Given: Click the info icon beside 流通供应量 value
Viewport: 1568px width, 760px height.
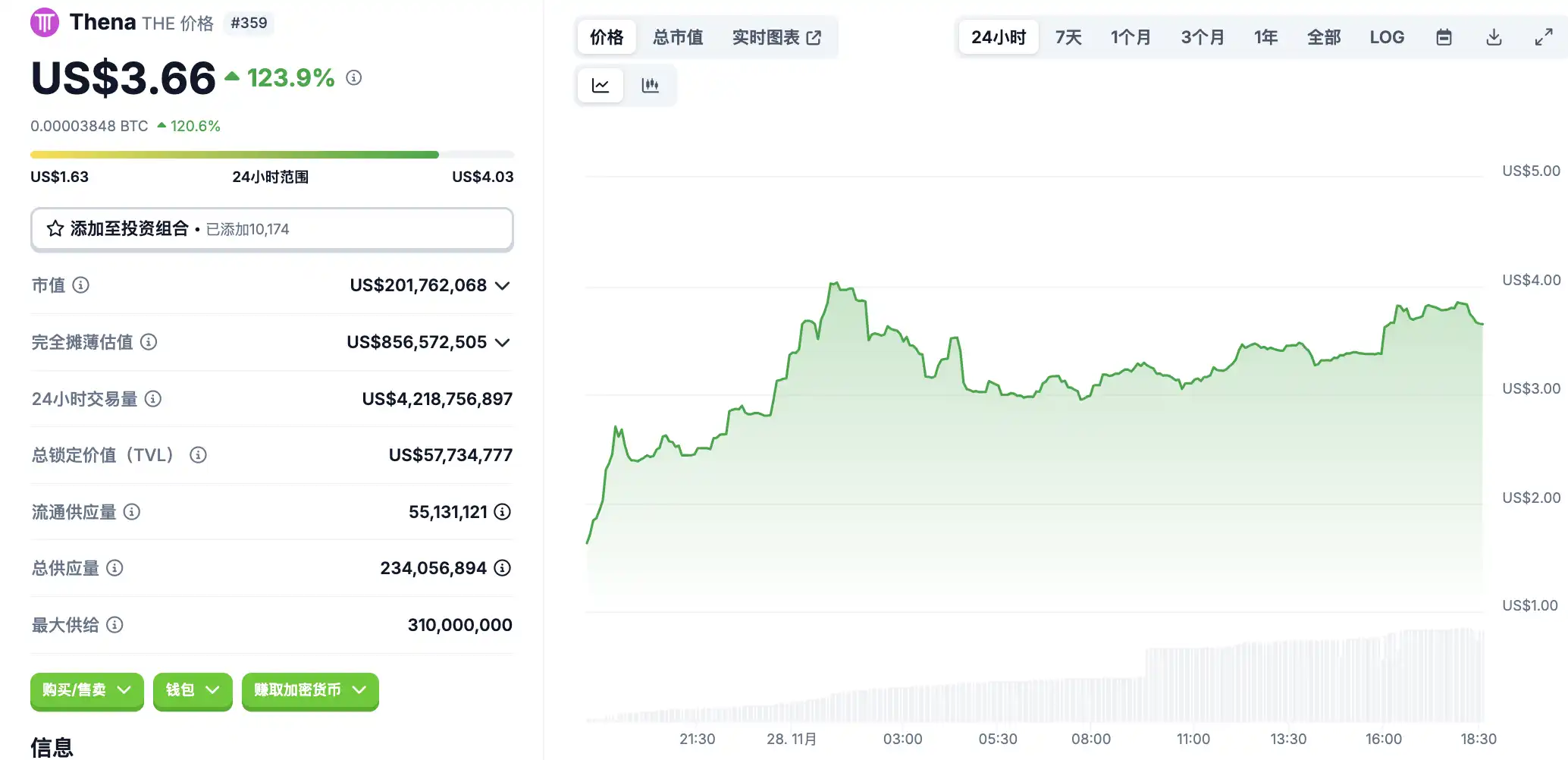Looking at the screenshot, I should pos(502,512).
